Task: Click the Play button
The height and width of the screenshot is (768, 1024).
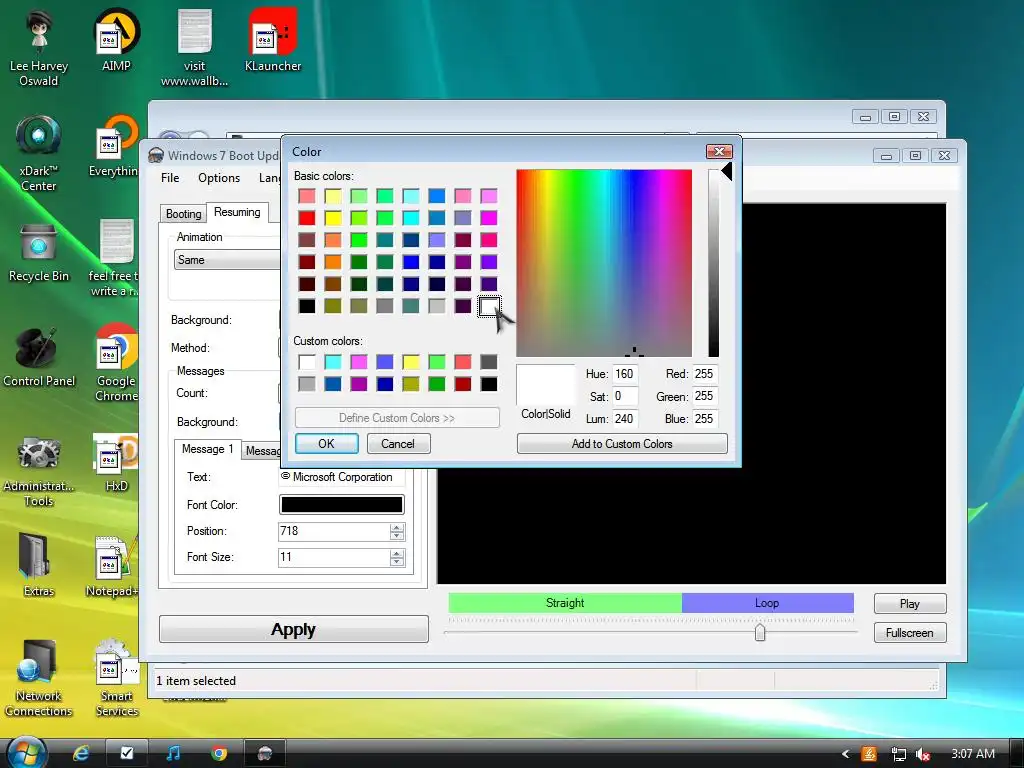Action: click(x=910, y=603)
